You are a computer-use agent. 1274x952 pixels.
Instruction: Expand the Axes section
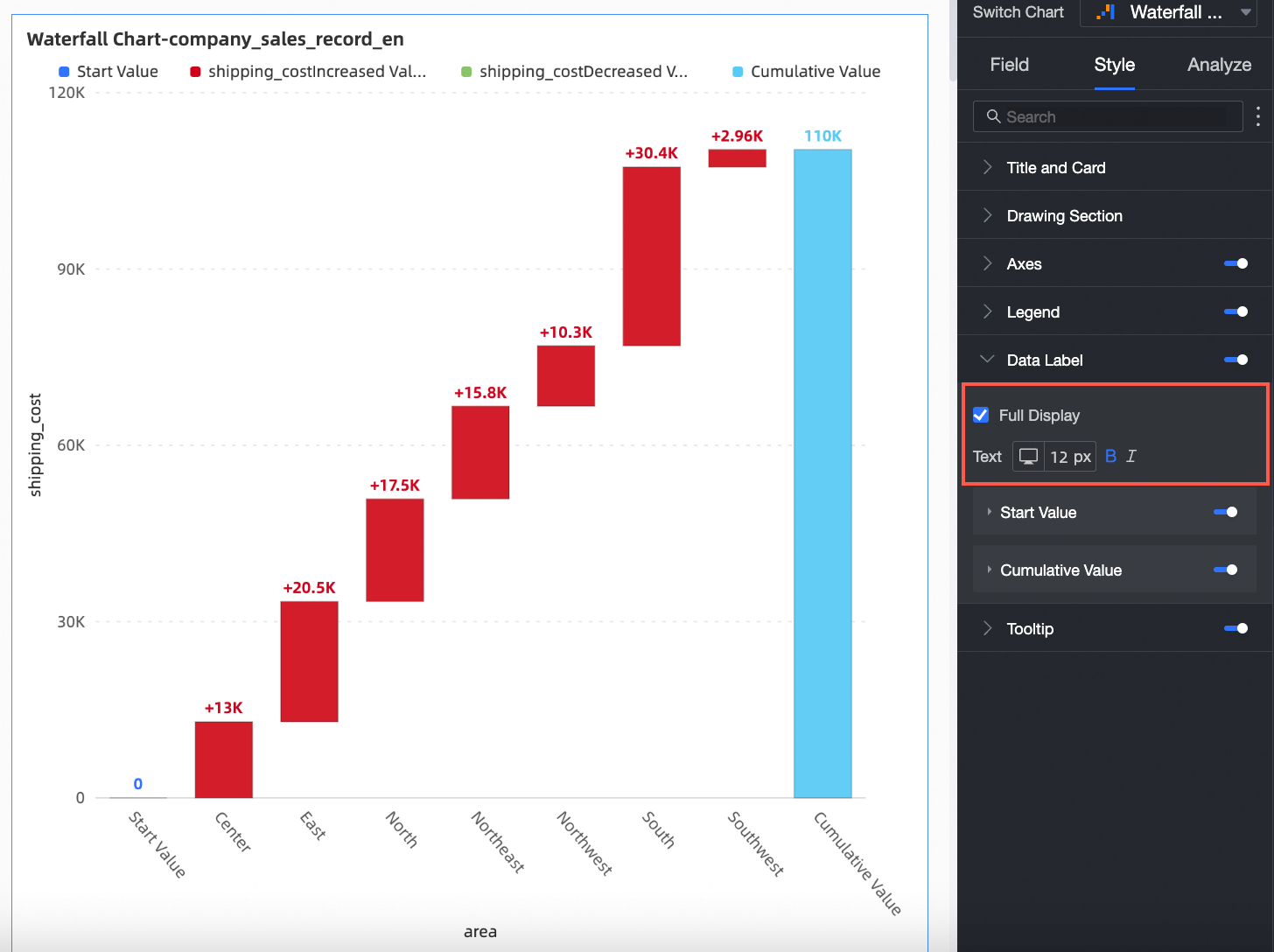pyautogui.click(x=988, y=263)
